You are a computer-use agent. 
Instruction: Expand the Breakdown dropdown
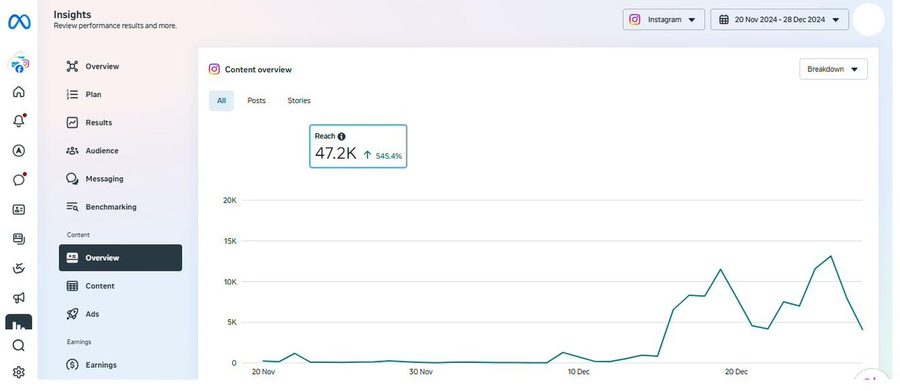tap(833, 69)
